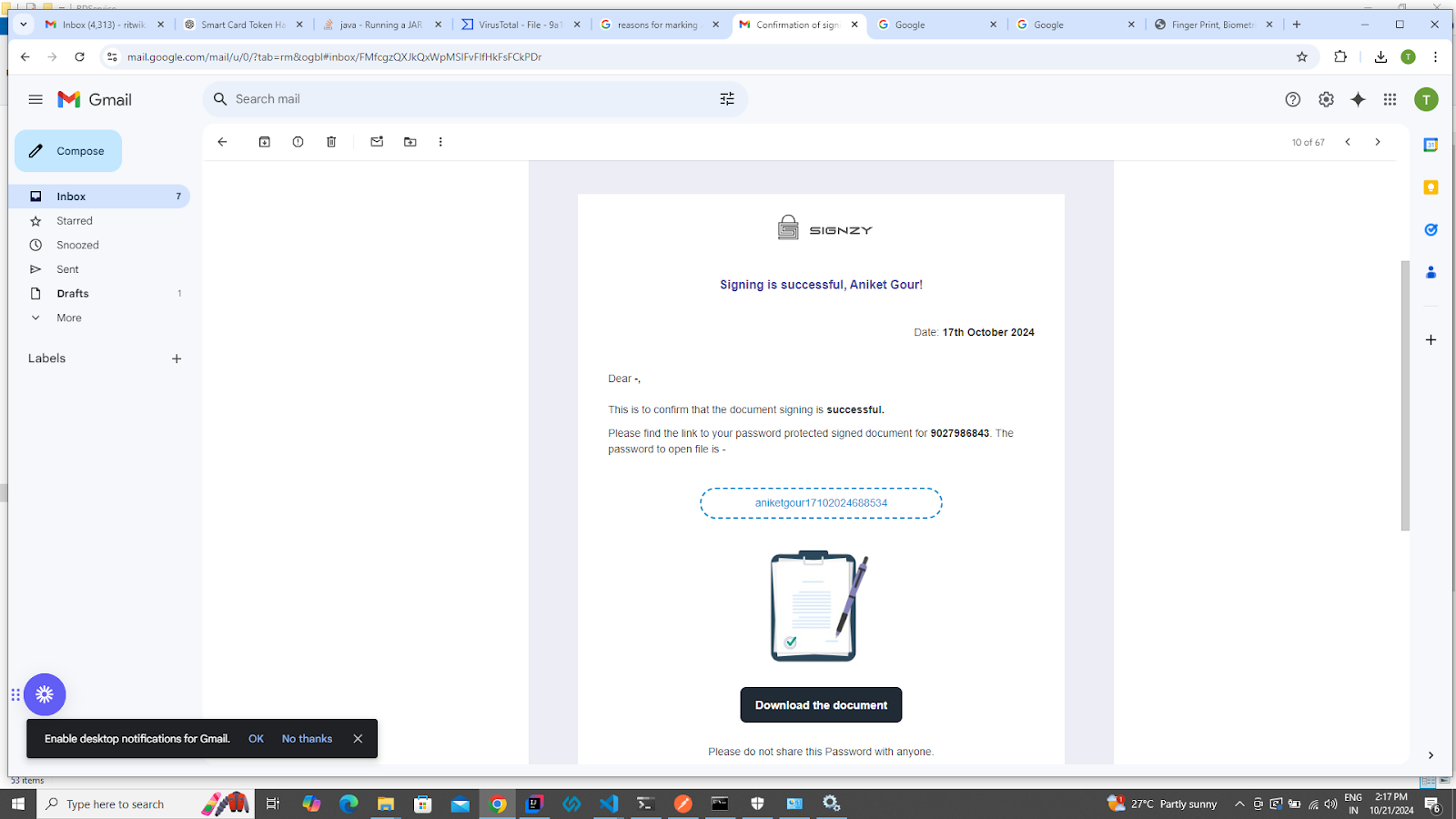Image resolution: width=1456 pixels, height=819 pixels.
Task: Move email to folder icon
Action: (x=410, y=142)
